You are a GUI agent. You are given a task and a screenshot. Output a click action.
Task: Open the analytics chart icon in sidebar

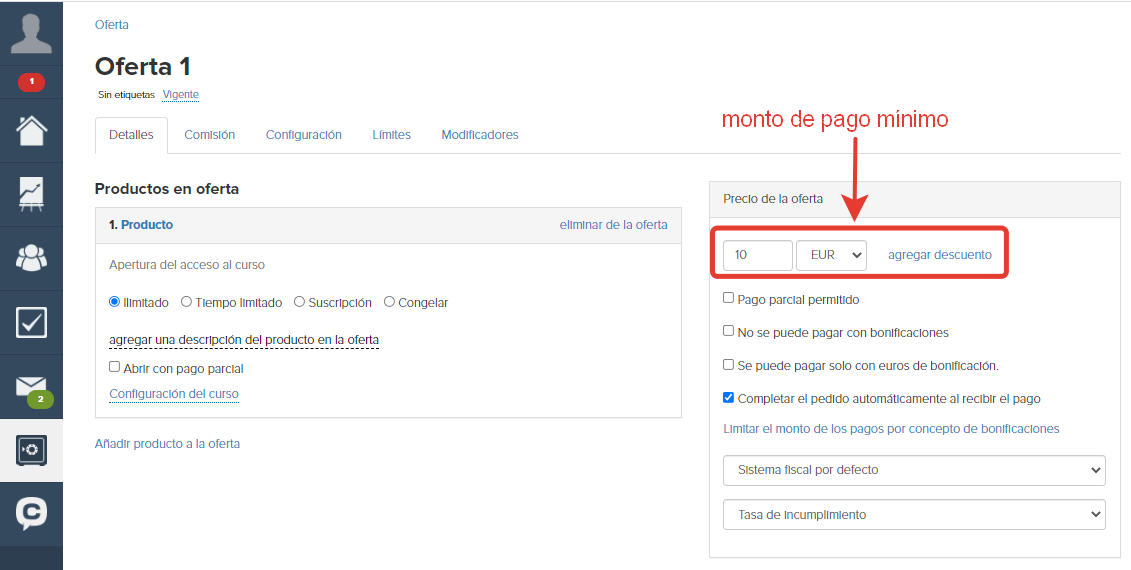[31, 195]
